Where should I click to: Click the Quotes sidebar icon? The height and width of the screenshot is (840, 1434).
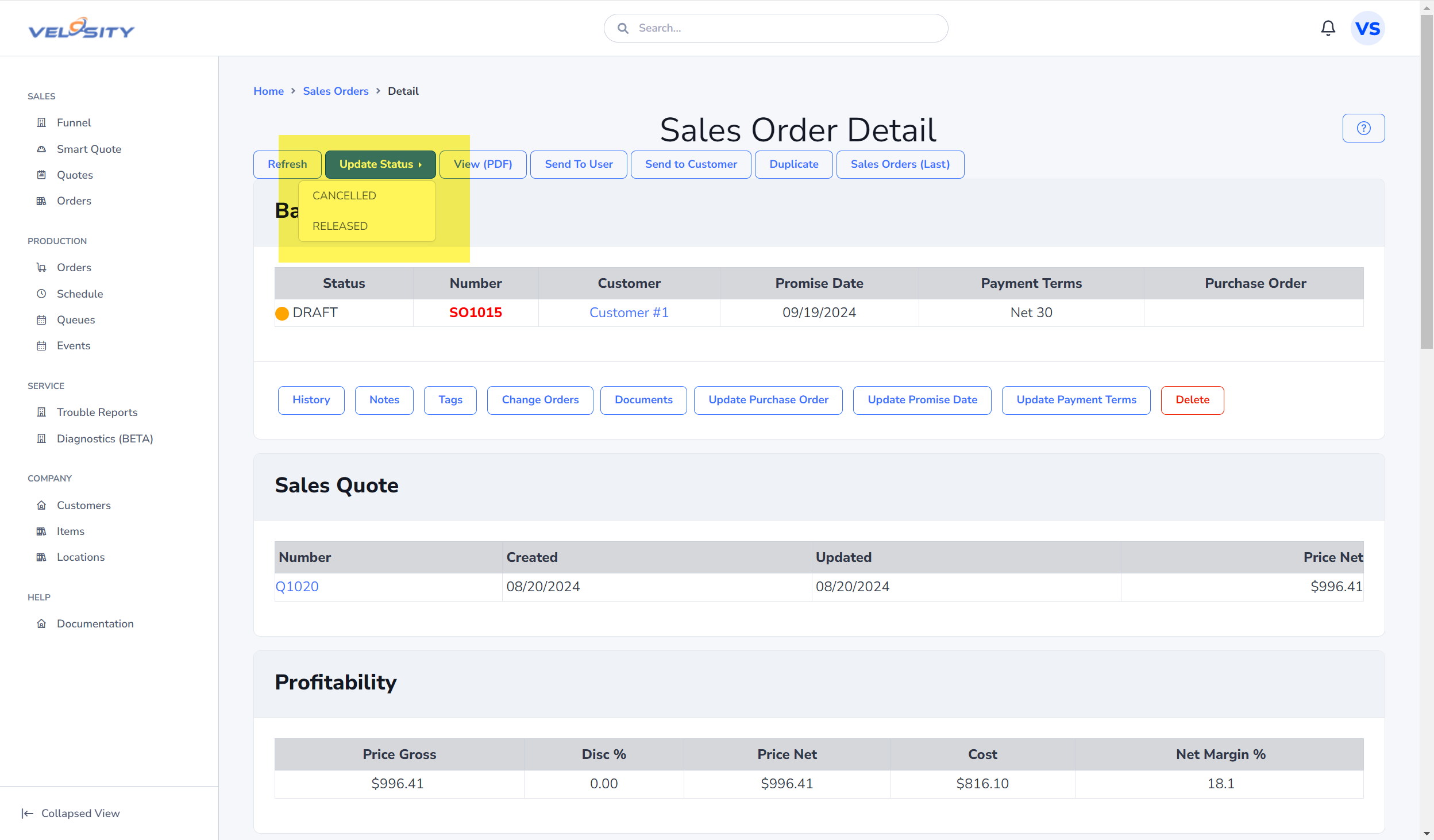41,175
